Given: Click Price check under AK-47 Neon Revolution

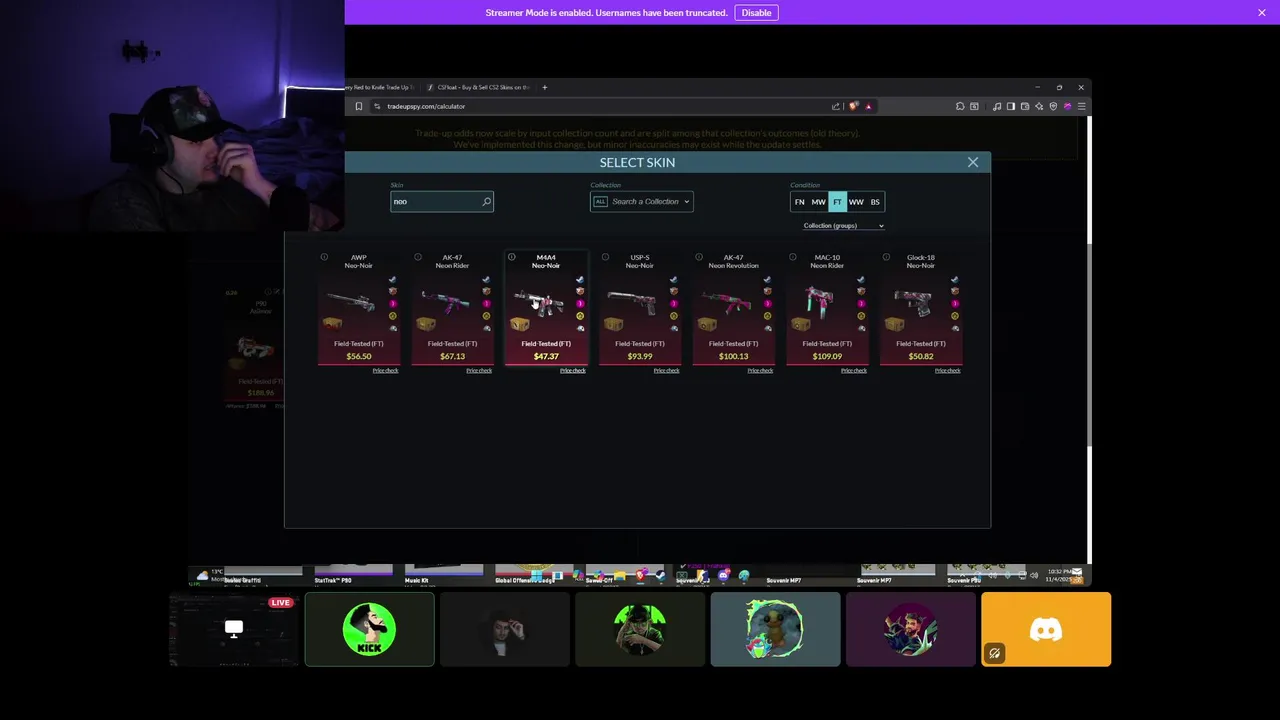Looking at the screenshot, I should [x=760, y=371].
